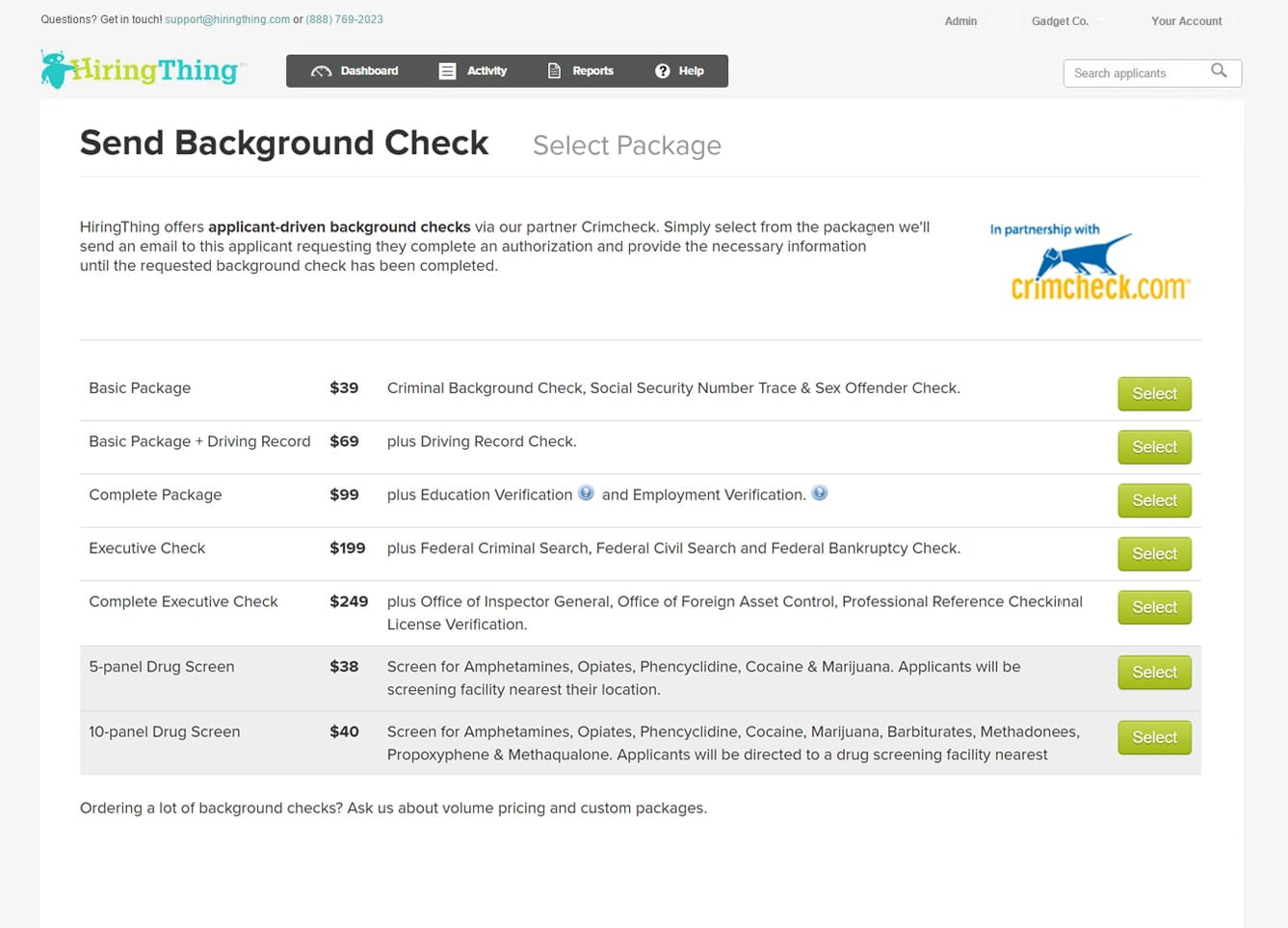Click the '10-panel Drug Screen' name text

[164, 732]
